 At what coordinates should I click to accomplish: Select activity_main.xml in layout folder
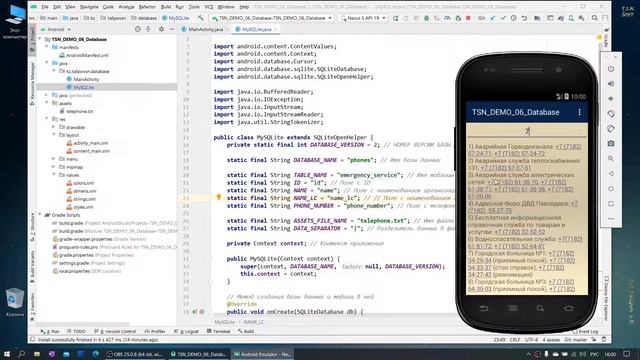88,143
